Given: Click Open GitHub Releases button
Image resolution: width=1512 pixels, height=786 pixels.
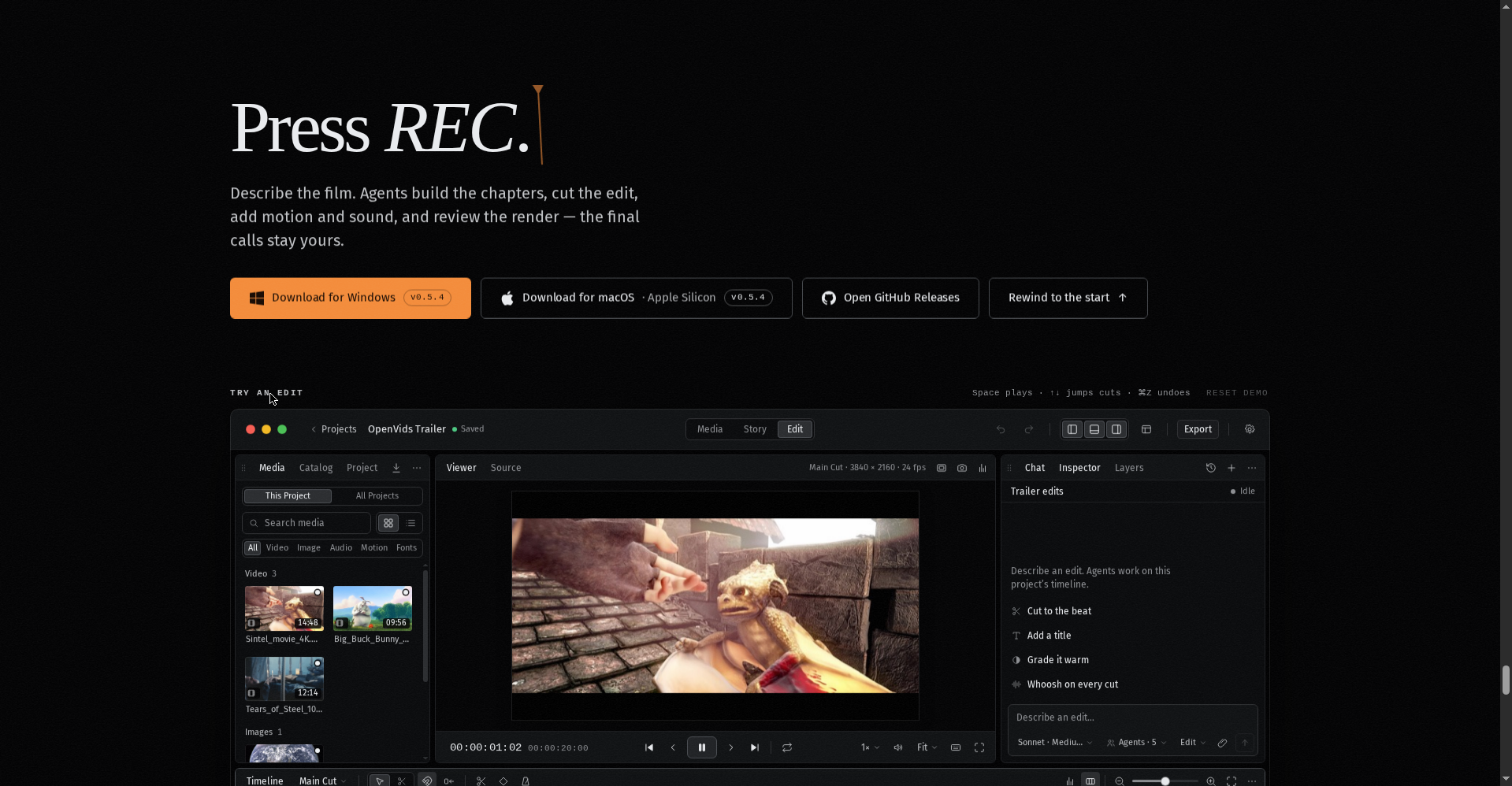Looking at the screenshot, I should [x=890, y=298].
